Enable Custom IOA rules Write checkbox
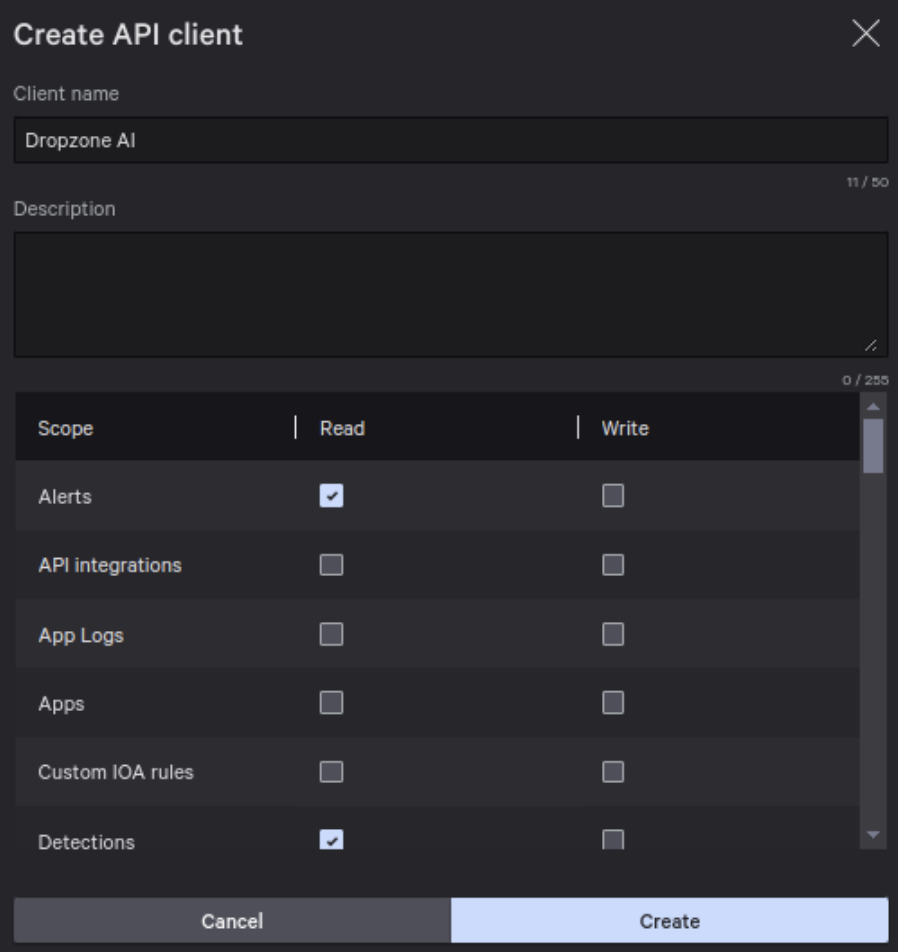The width and height of the screenshot is (898, 952). pos(613,772)
